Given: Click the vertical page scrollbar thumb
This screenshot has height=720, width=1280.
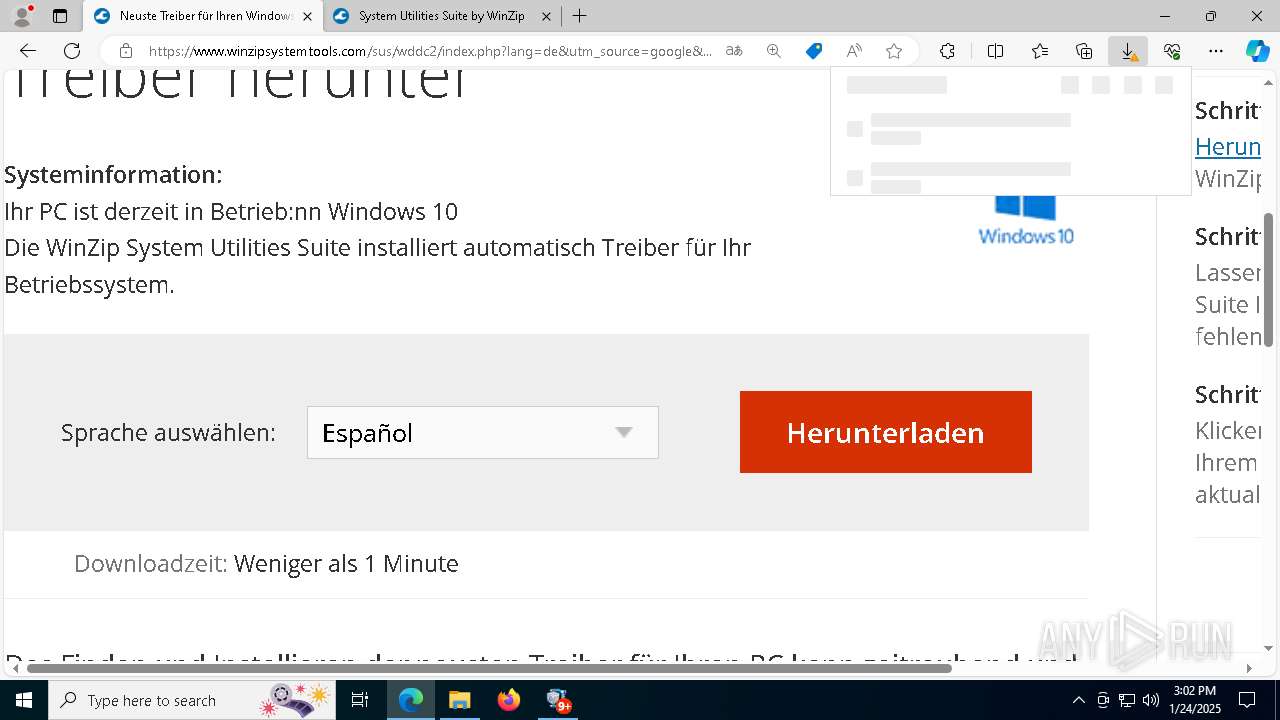Looking at the screenshot, I should (1269, 280).
